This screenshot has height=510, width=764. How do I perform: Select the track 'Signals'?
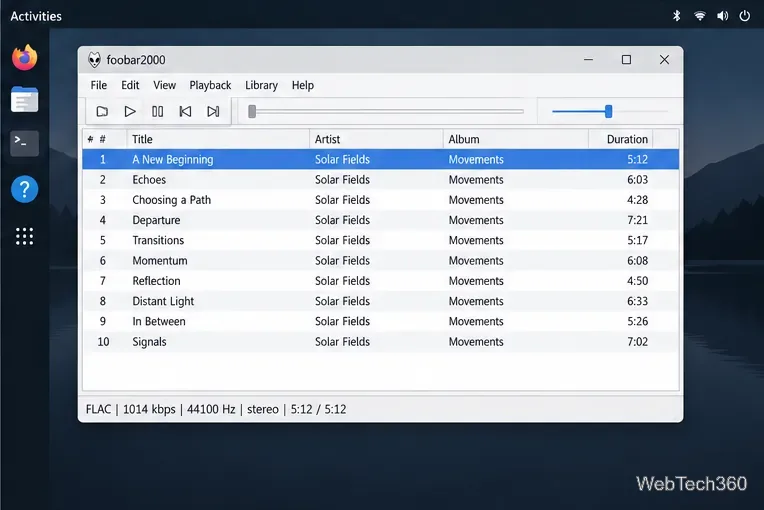[x=381, y=341]
